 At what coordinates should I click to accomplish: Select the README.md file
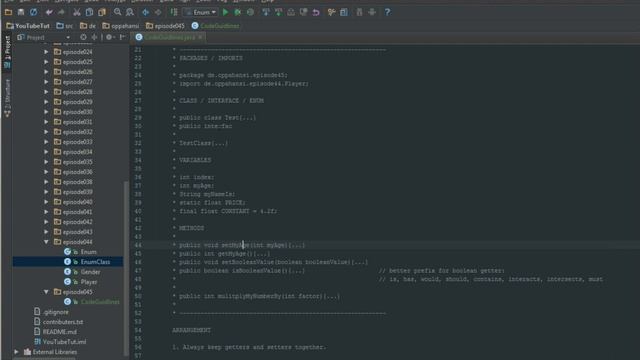pos(55,332)
